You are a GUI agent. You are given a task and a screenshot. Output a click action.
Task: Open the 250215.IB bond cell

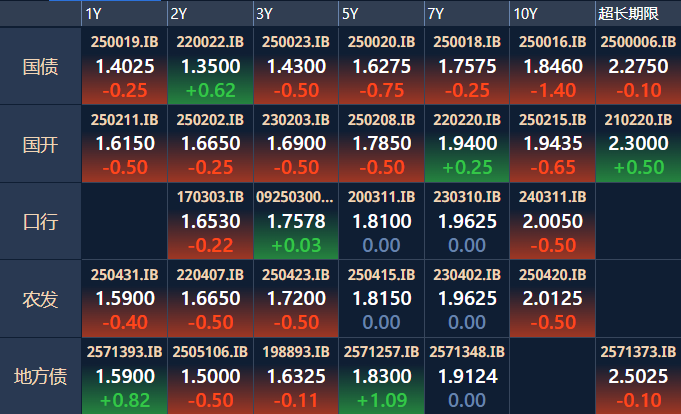pos(552,144)
